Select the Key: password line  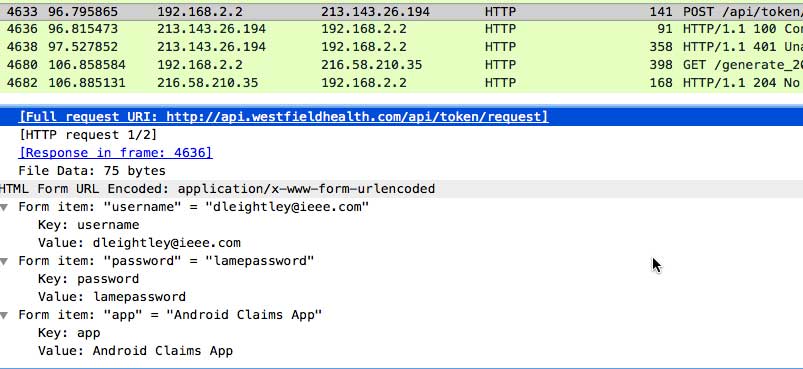89,279
